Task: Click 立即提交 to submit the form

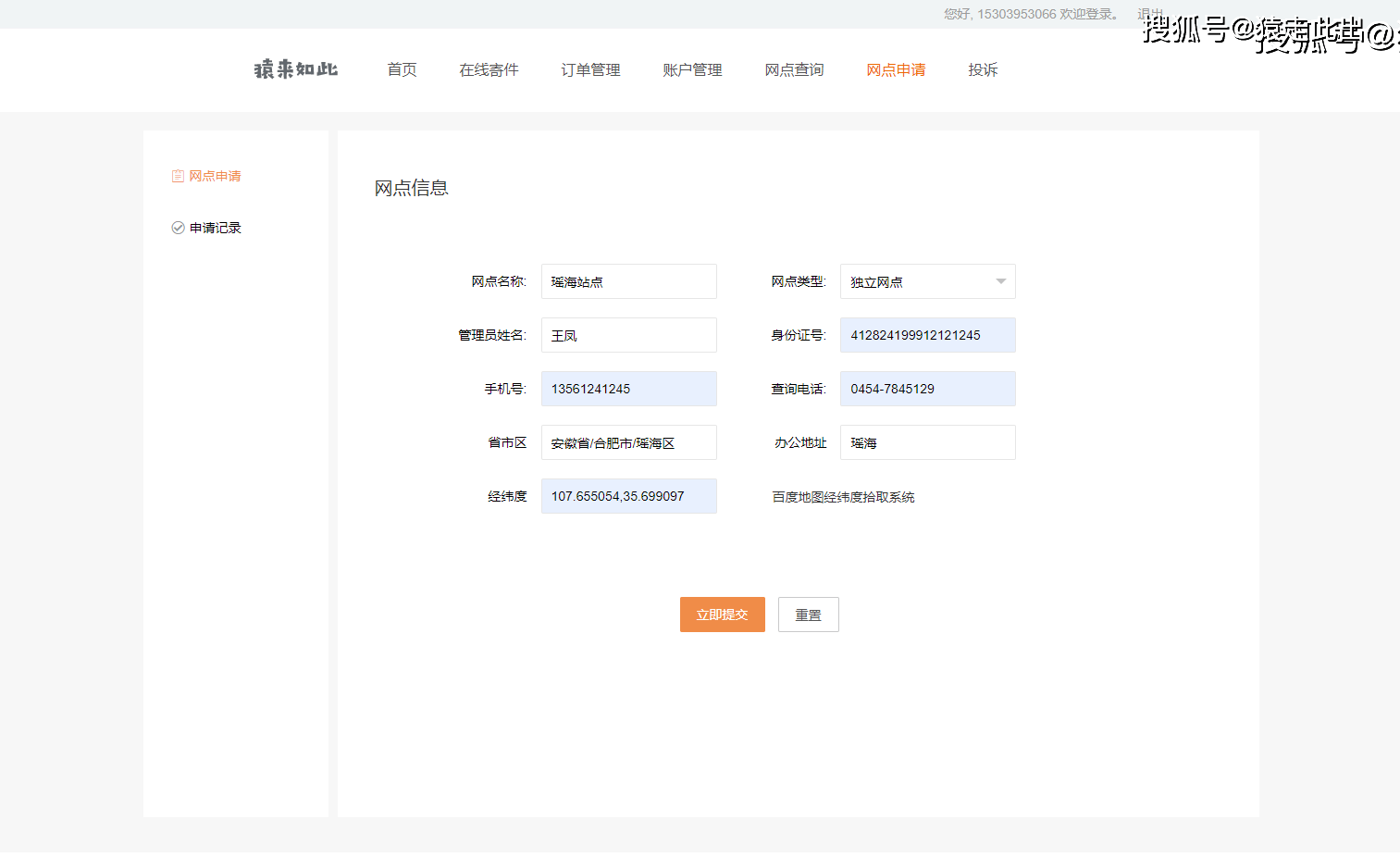Action: click(722, 615)
